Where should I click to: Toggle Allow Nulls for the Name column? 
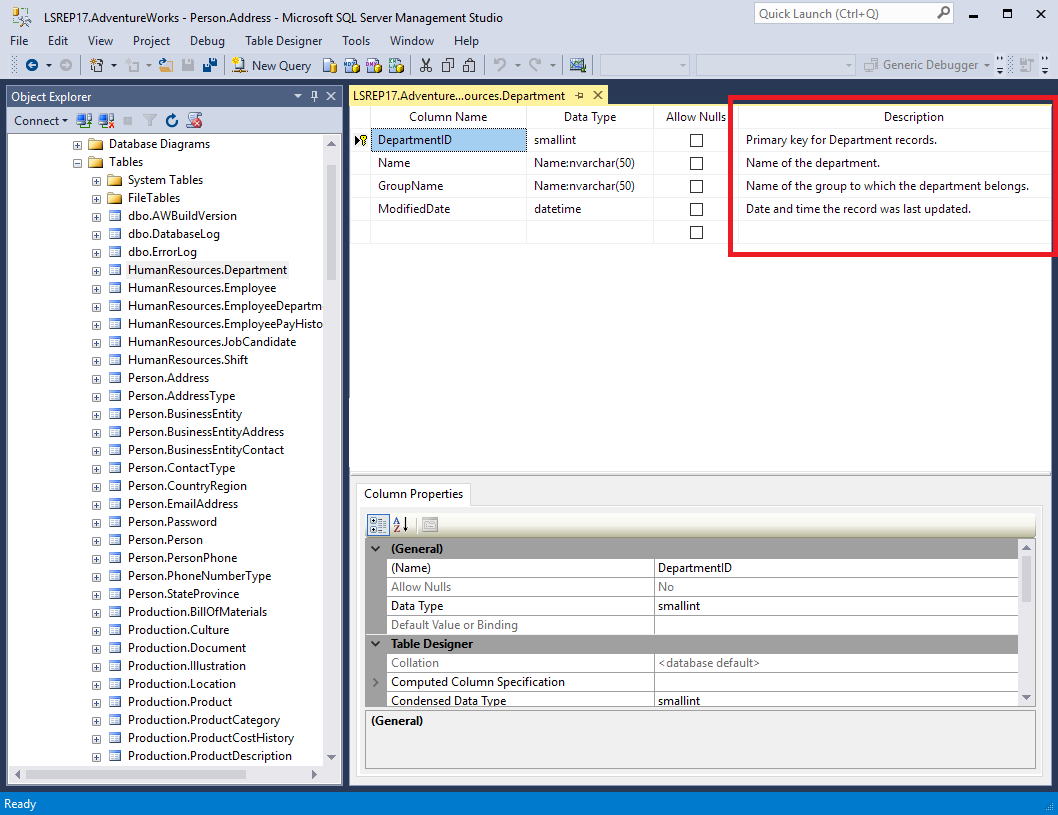click(x=698, y=162)
